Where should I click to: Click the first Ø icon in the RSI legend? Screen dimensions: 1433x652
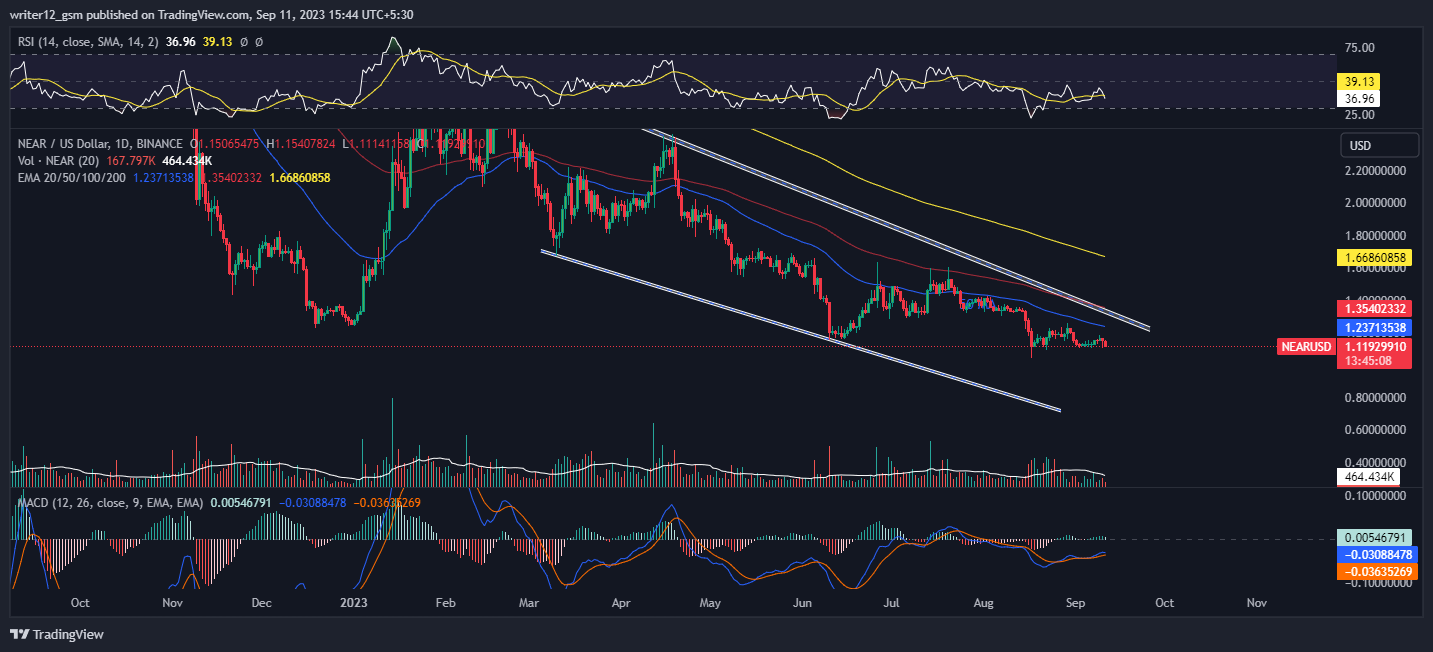244,42
